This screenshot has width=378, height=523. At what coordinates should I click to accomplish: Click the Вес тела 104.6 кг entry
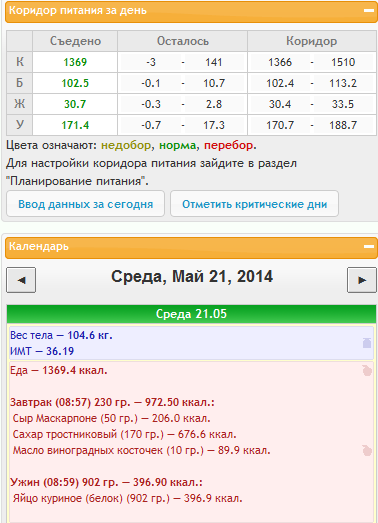(61, 335)
